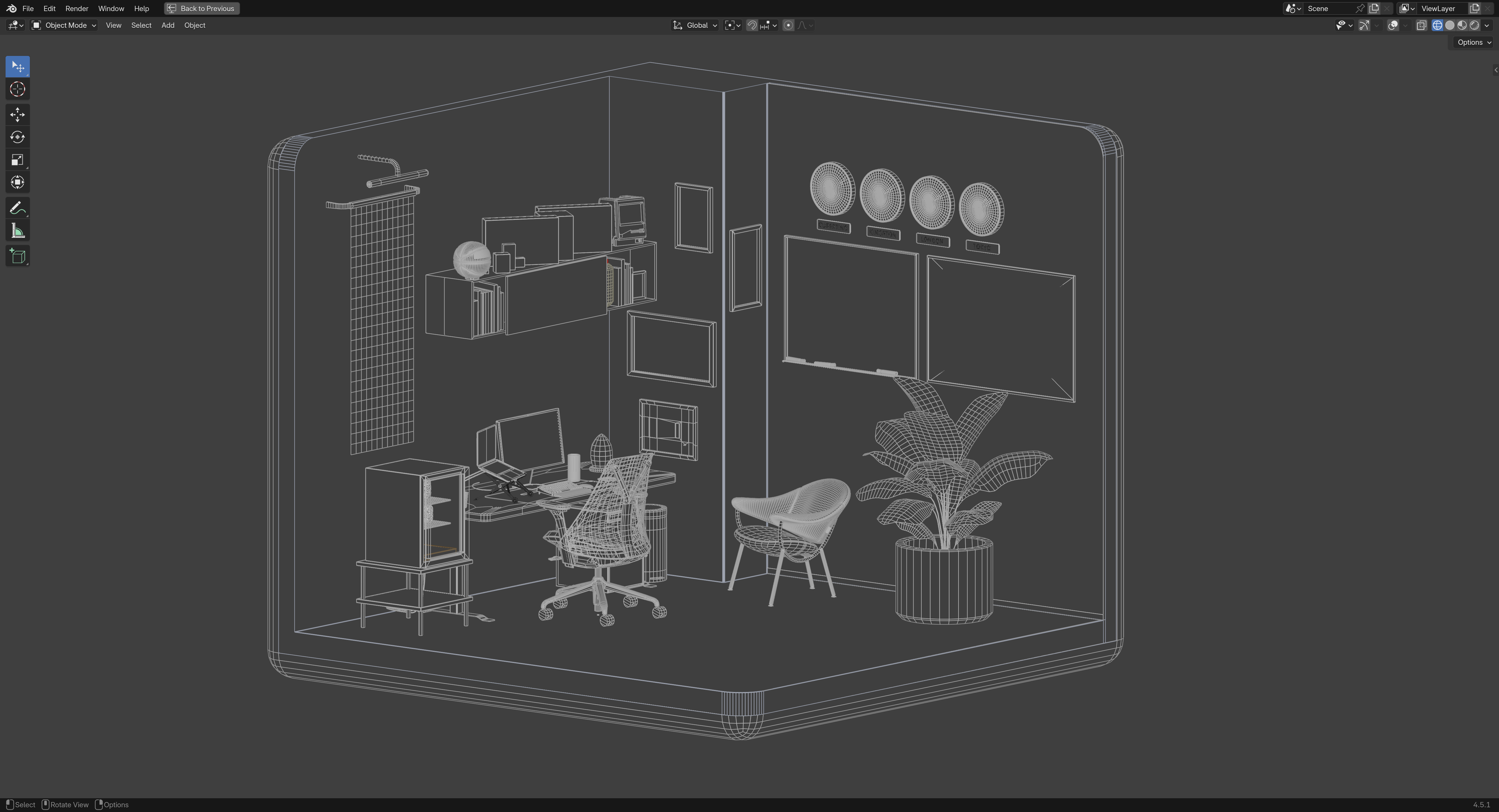Open the pivot point dropdown
1499x812 pixels.
click(733, 25)
